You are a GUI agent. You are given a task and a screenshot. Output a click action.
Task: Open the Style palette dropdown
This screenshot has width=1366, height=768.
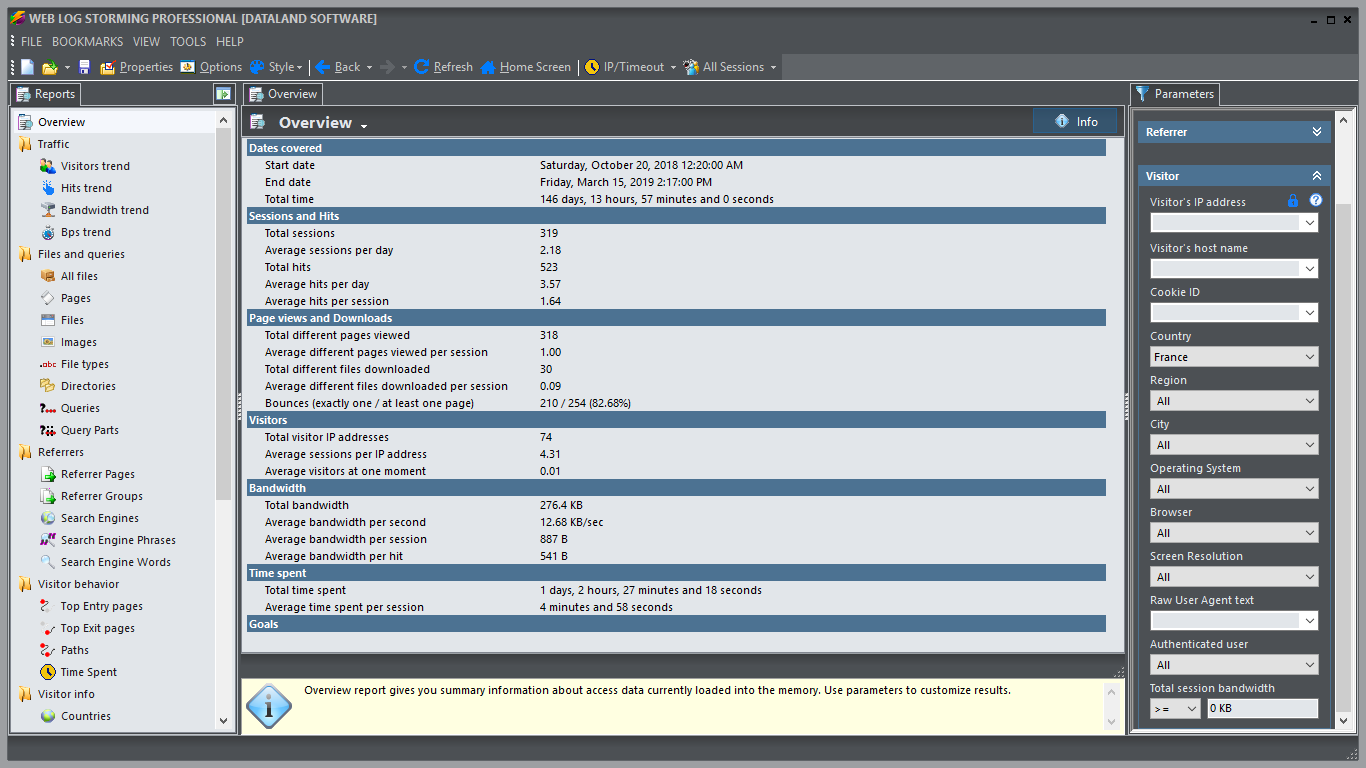(276, 67)
